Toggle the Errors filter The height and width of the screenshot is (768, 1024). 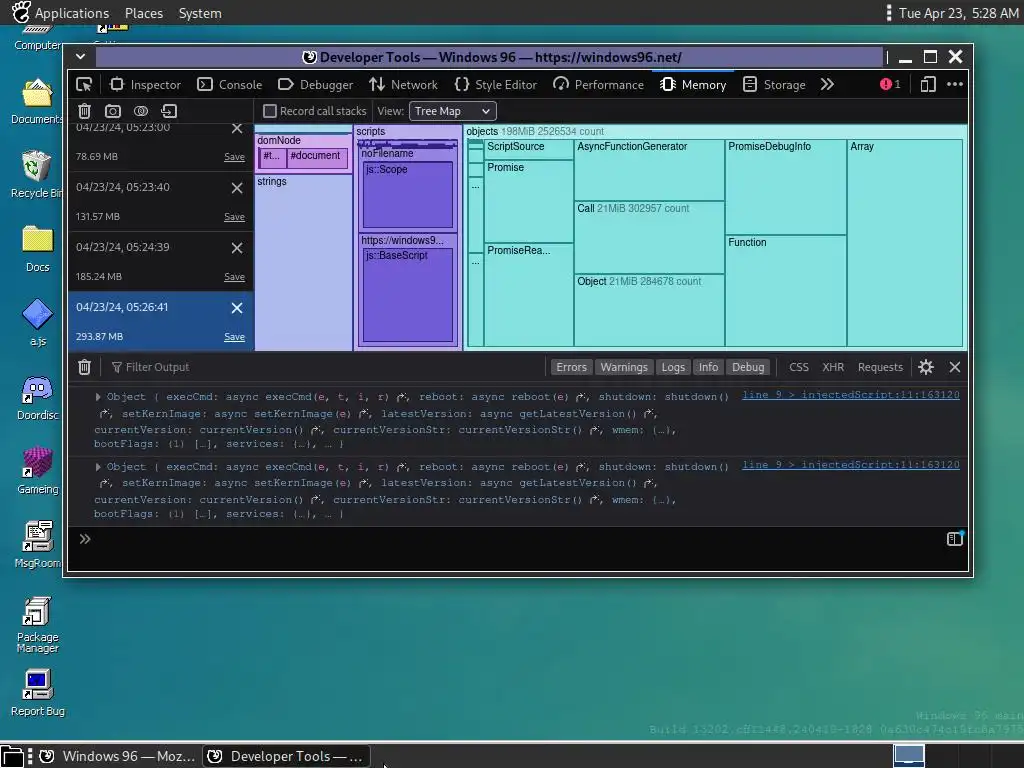point(571,367)
